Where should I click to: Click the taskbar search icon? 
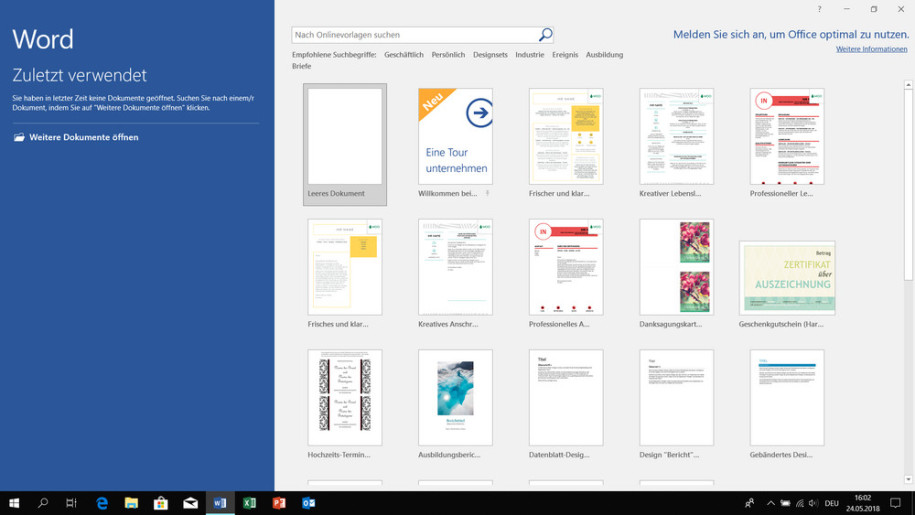tap(43, 503)
